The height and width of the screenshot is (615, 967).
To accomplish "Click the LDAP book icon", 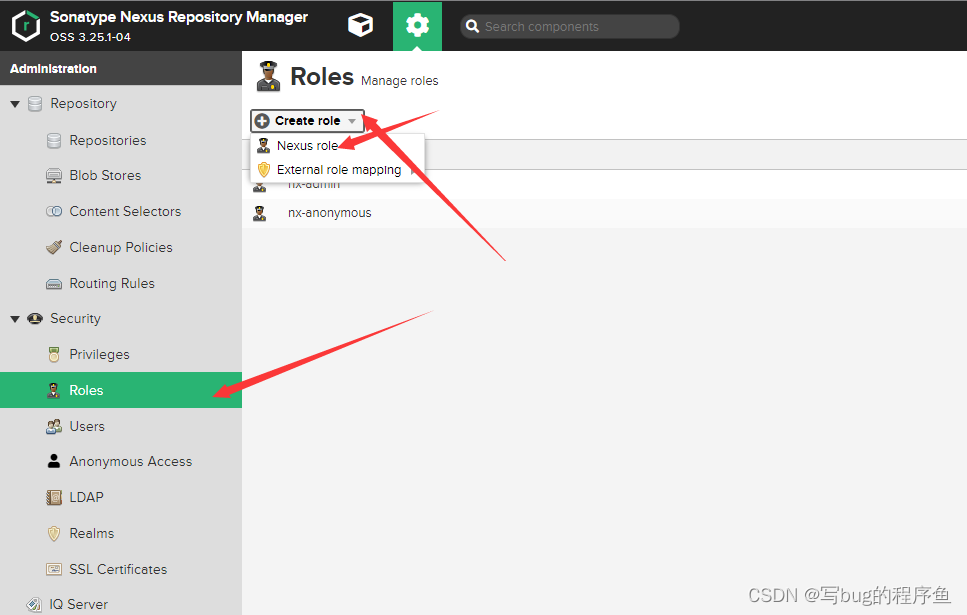I will coord(54,497).
